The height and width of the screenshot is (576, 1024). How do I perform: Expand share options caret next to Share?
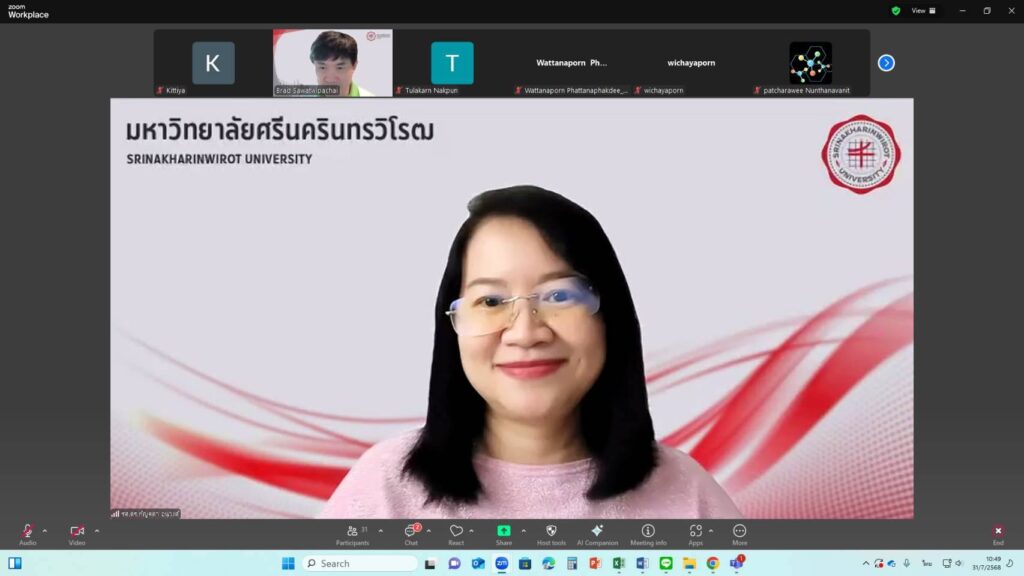click(524, 531)
